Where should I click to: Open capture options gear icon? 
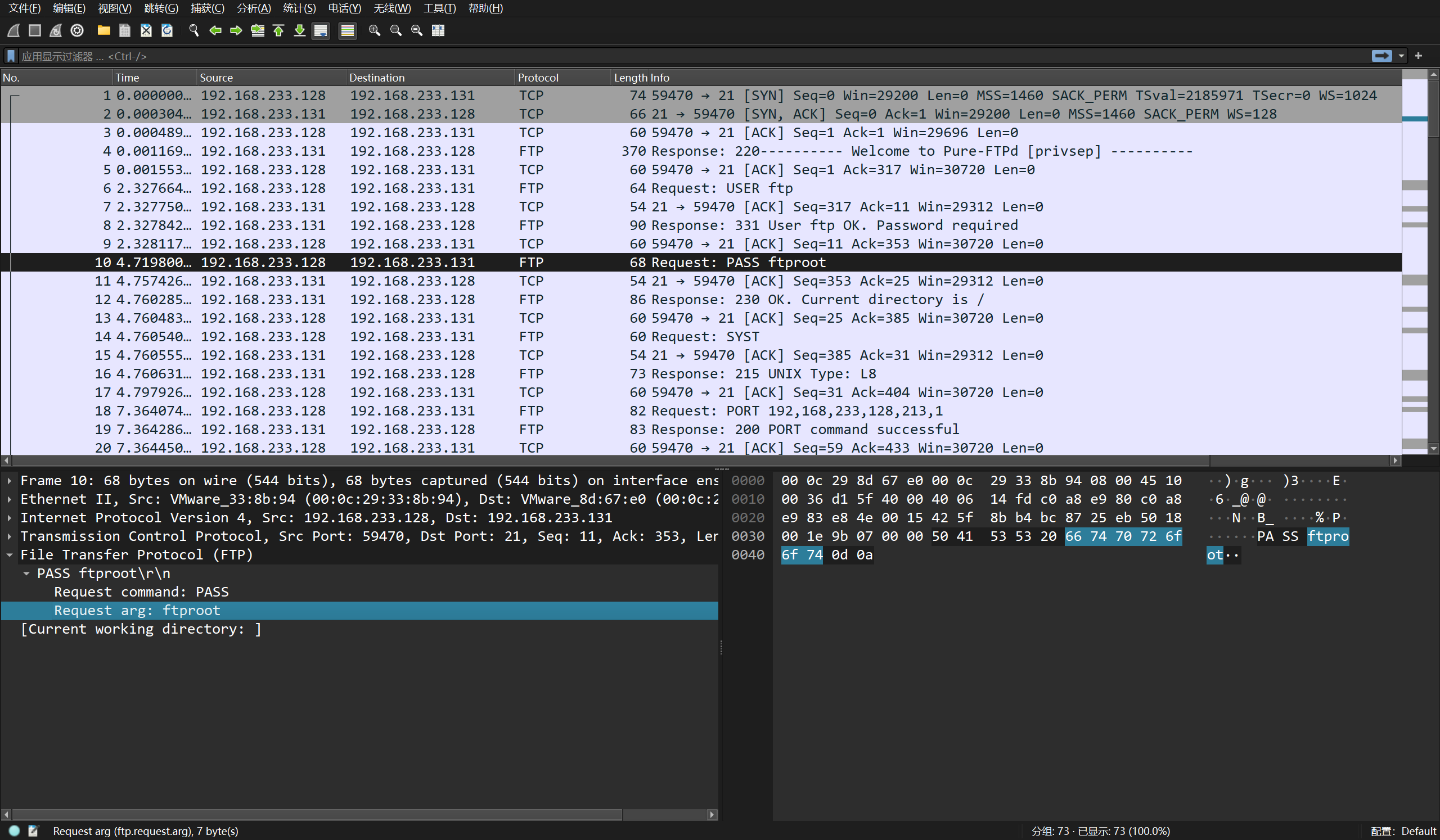coord(77,30)
